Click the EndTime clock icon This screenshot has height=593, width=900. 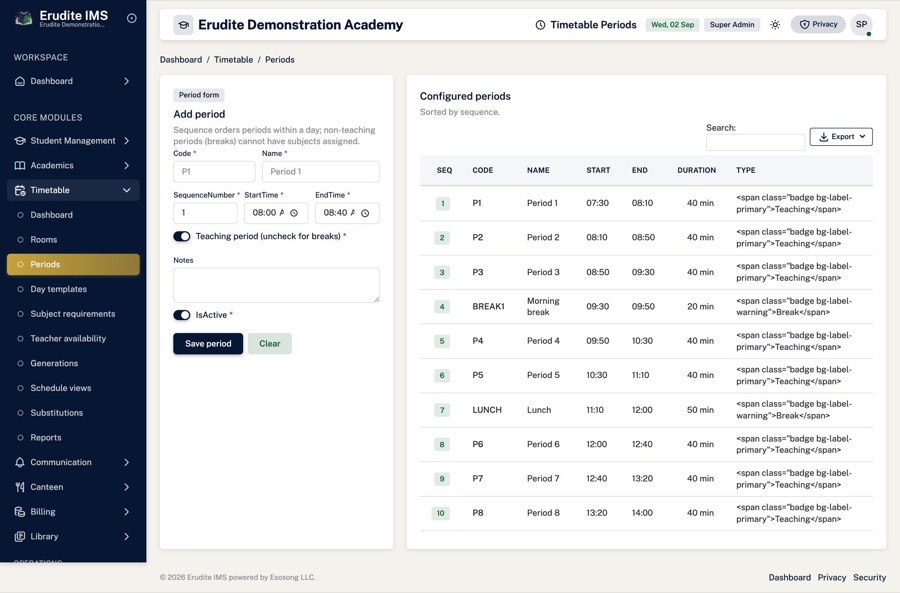(x=365, y=213)
